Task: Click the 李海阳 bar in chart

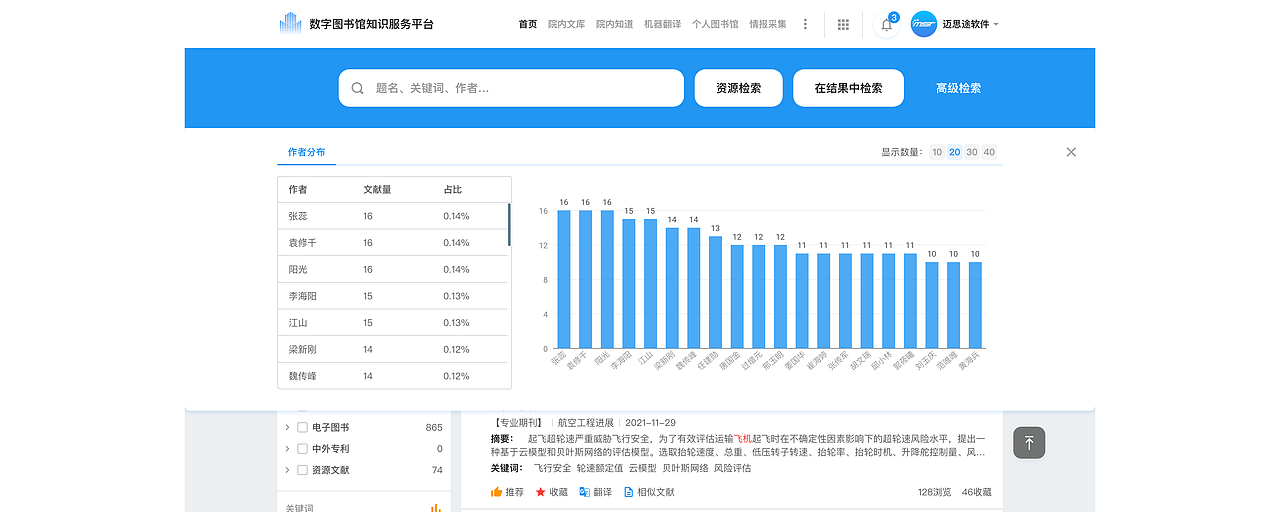Action: [x=629, y=284]
